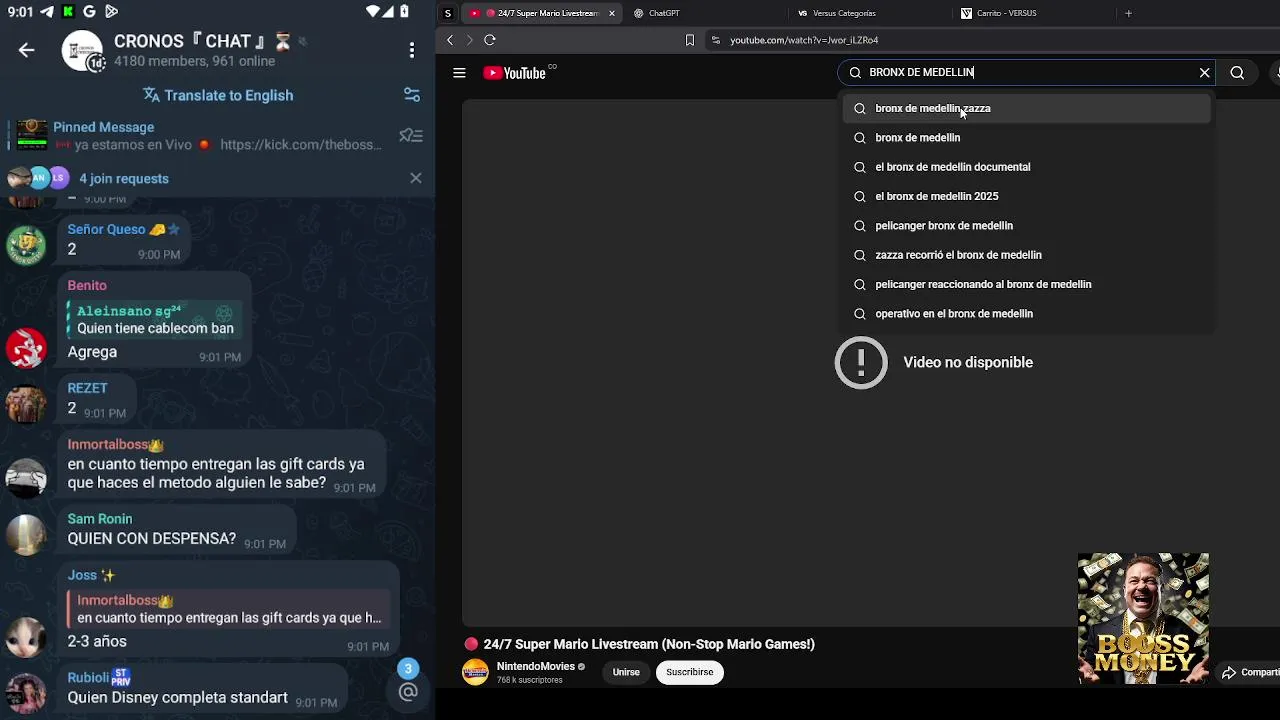Select the message '2-3 años'
1280x720 pixels.
click(97, 641)
